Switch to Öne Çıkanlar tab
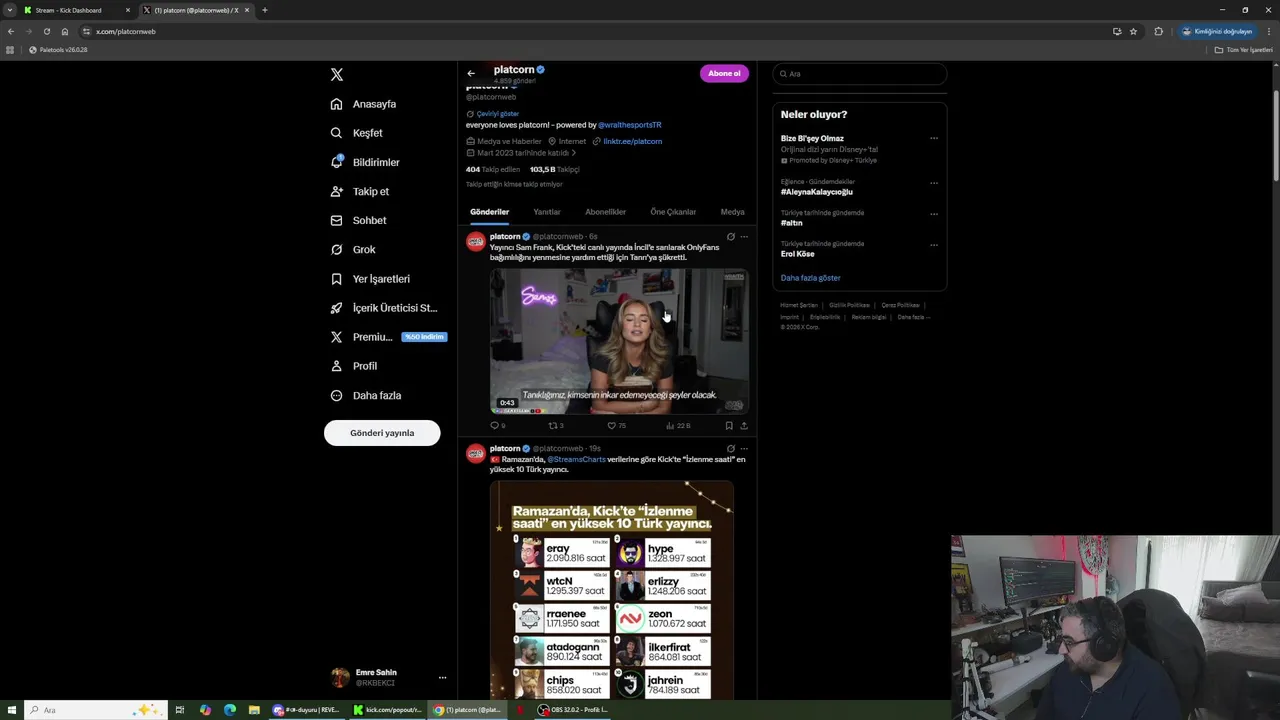The height and width of the screenshot is (720, 1280). [673, 212]
